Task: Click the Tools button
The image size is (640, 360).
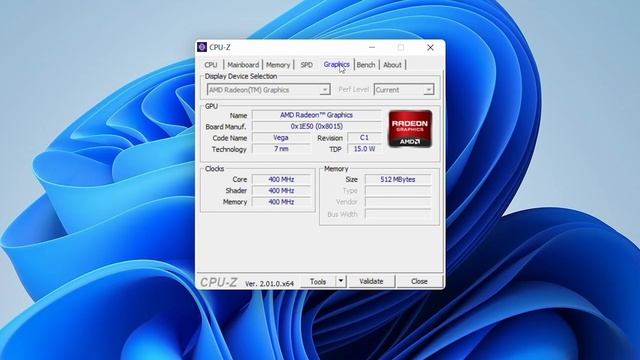Action: point(318,282)
